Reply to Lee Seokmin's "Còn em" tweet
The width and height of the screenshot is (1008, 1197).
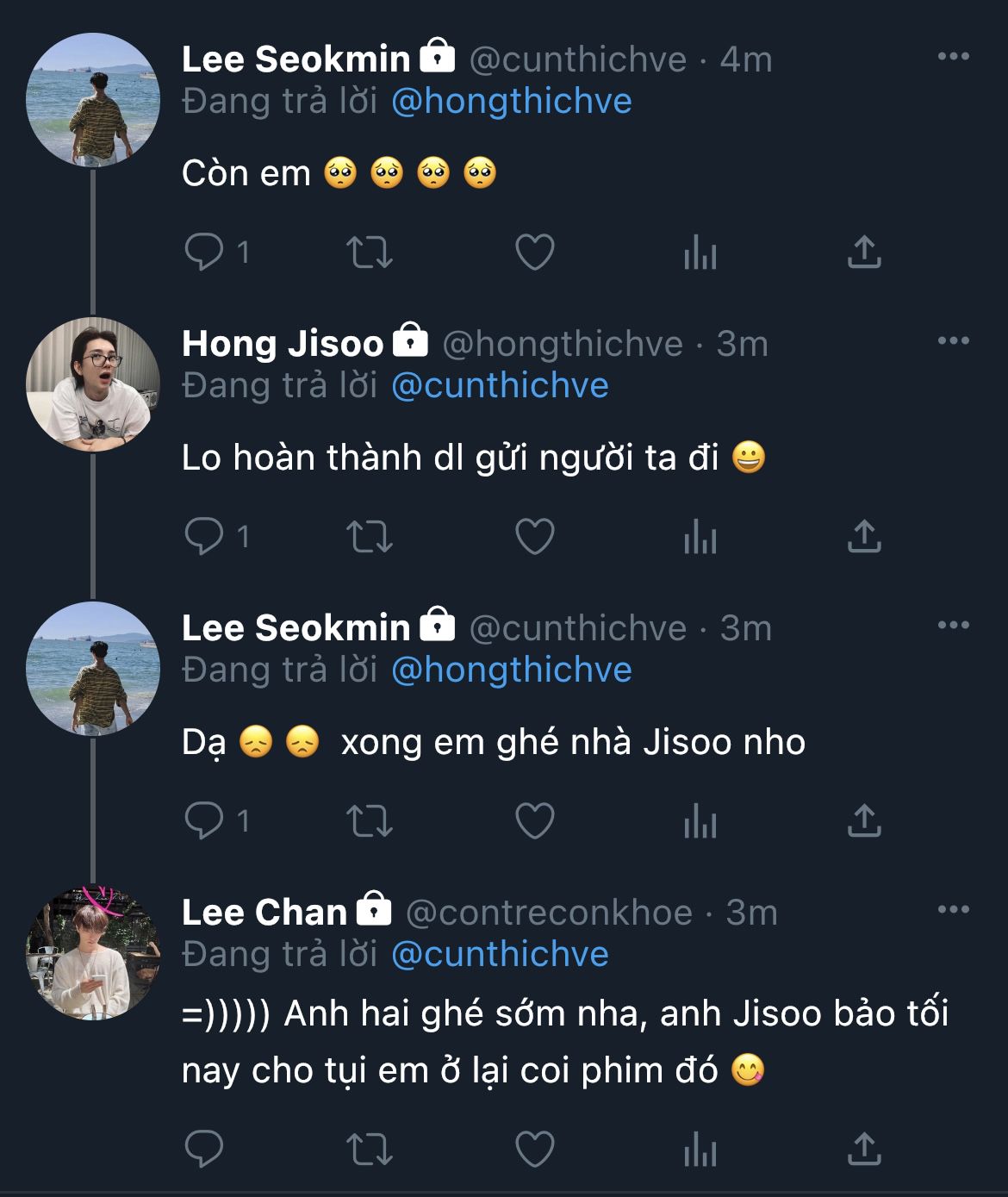pos(204,252)
